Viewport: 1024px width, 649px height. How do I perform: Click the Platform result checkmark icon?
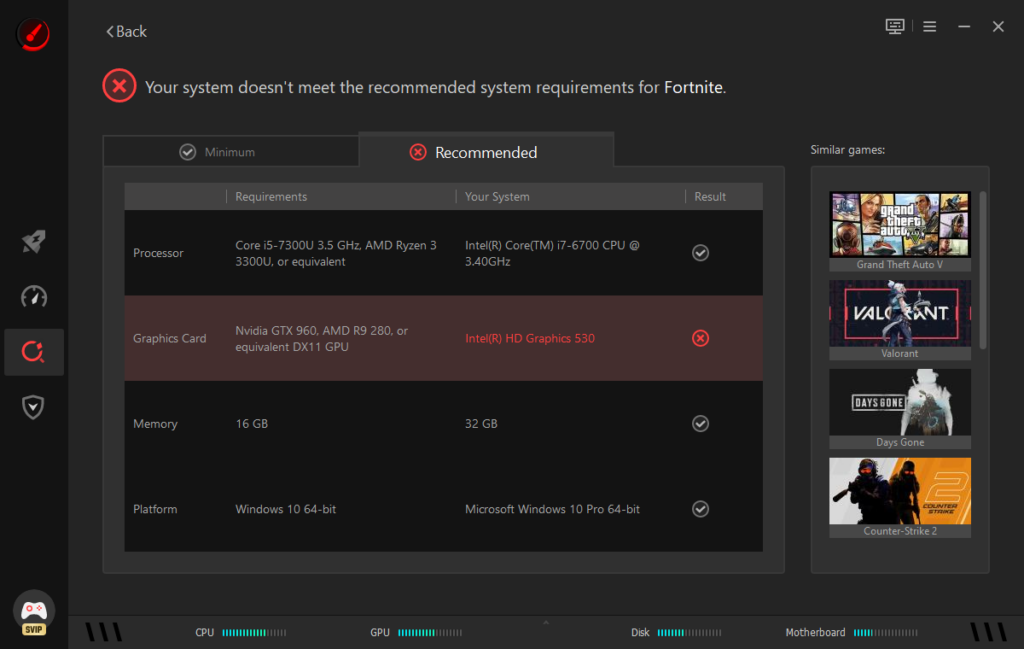[x=700, y=509]
